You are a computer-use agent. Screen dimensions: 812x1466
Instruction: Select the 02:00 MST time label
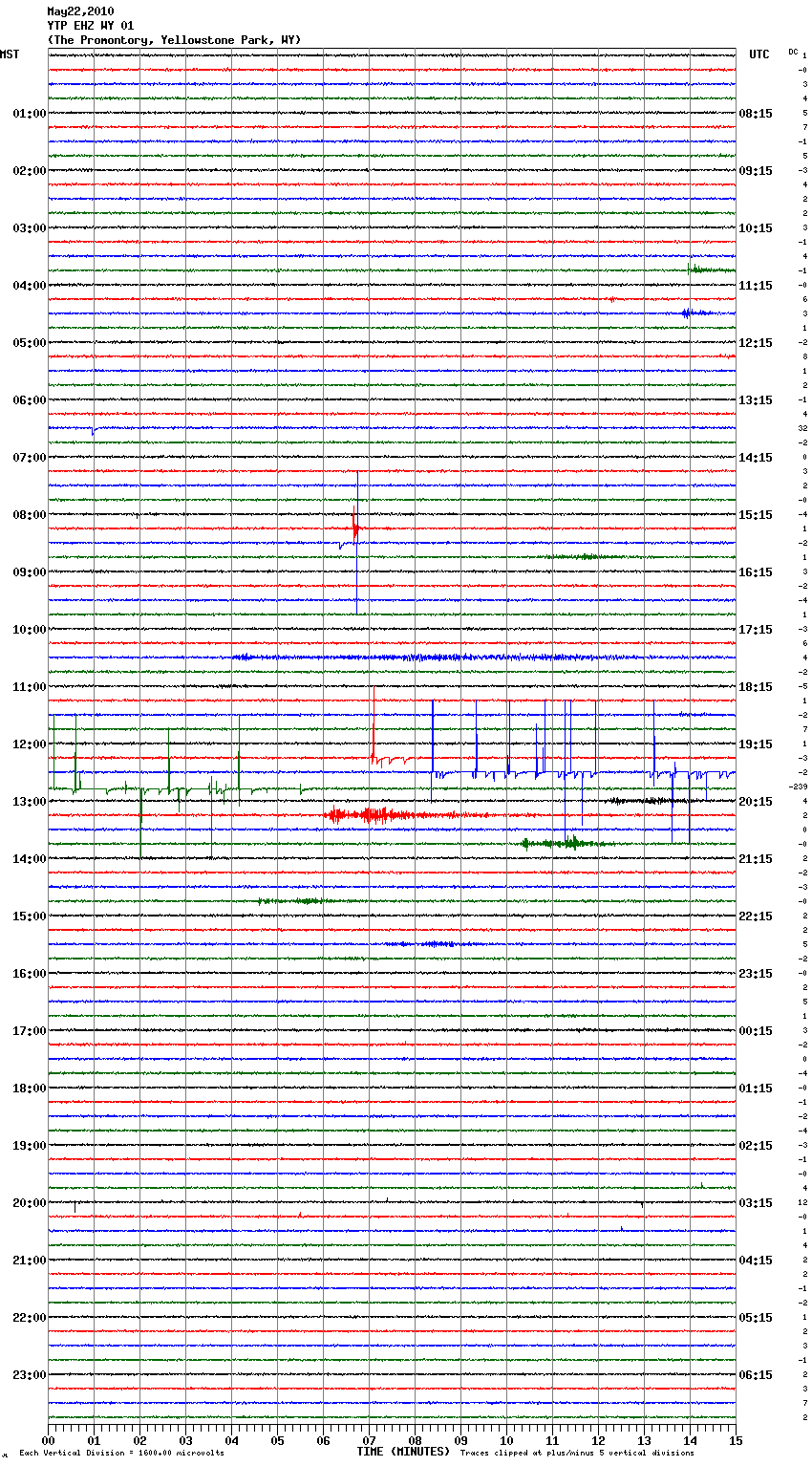point(29,171)
